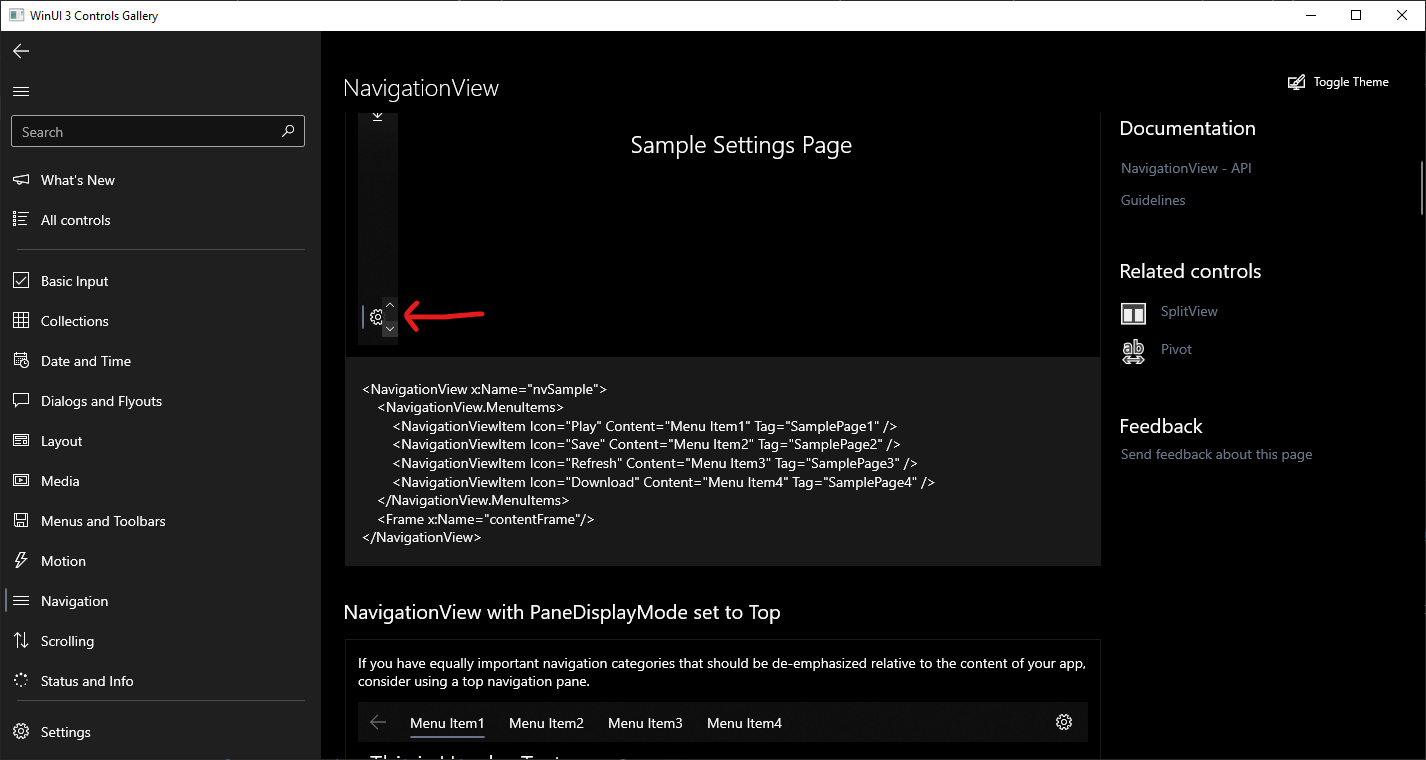Click Send feedback about this page
This screenshot has width=1426, height=760.
coord(1216,454)
